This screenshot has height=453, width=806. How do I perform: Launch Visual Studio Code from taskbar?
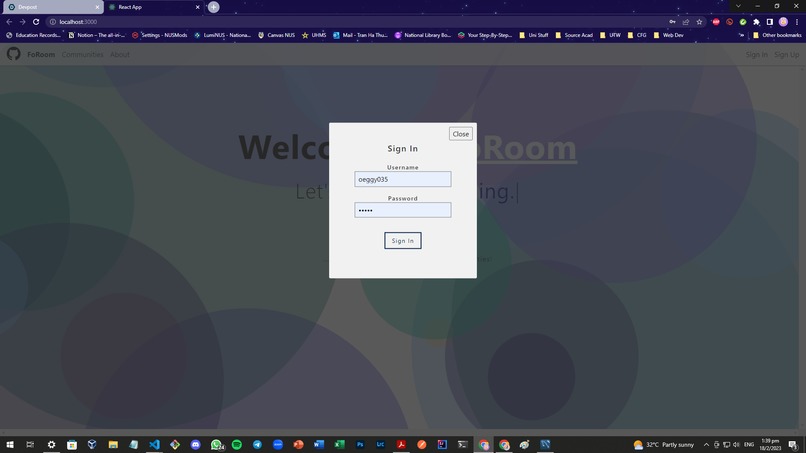[154, 444]
